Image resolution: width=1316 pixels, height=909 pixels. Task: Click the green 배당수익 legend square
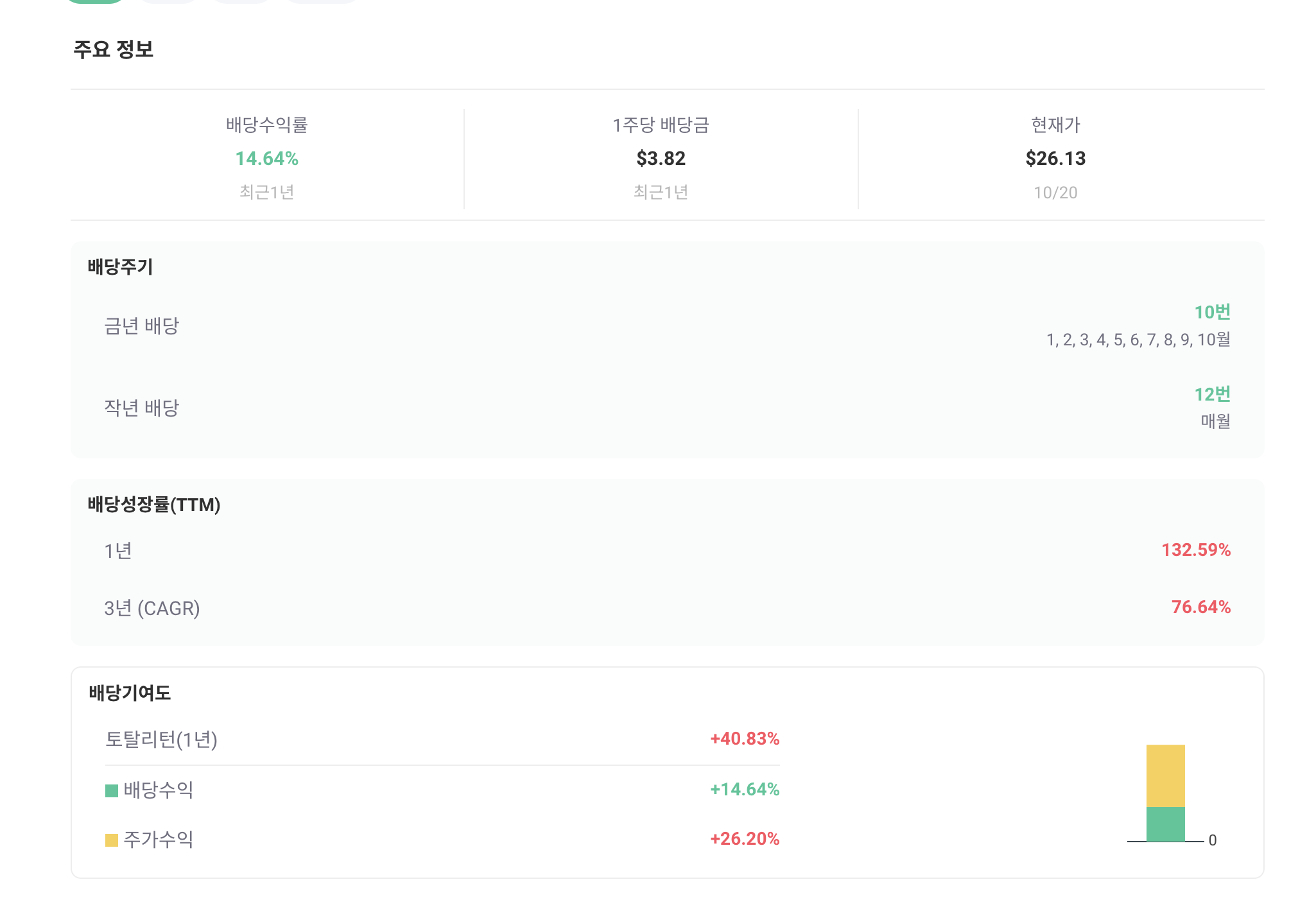112,790
